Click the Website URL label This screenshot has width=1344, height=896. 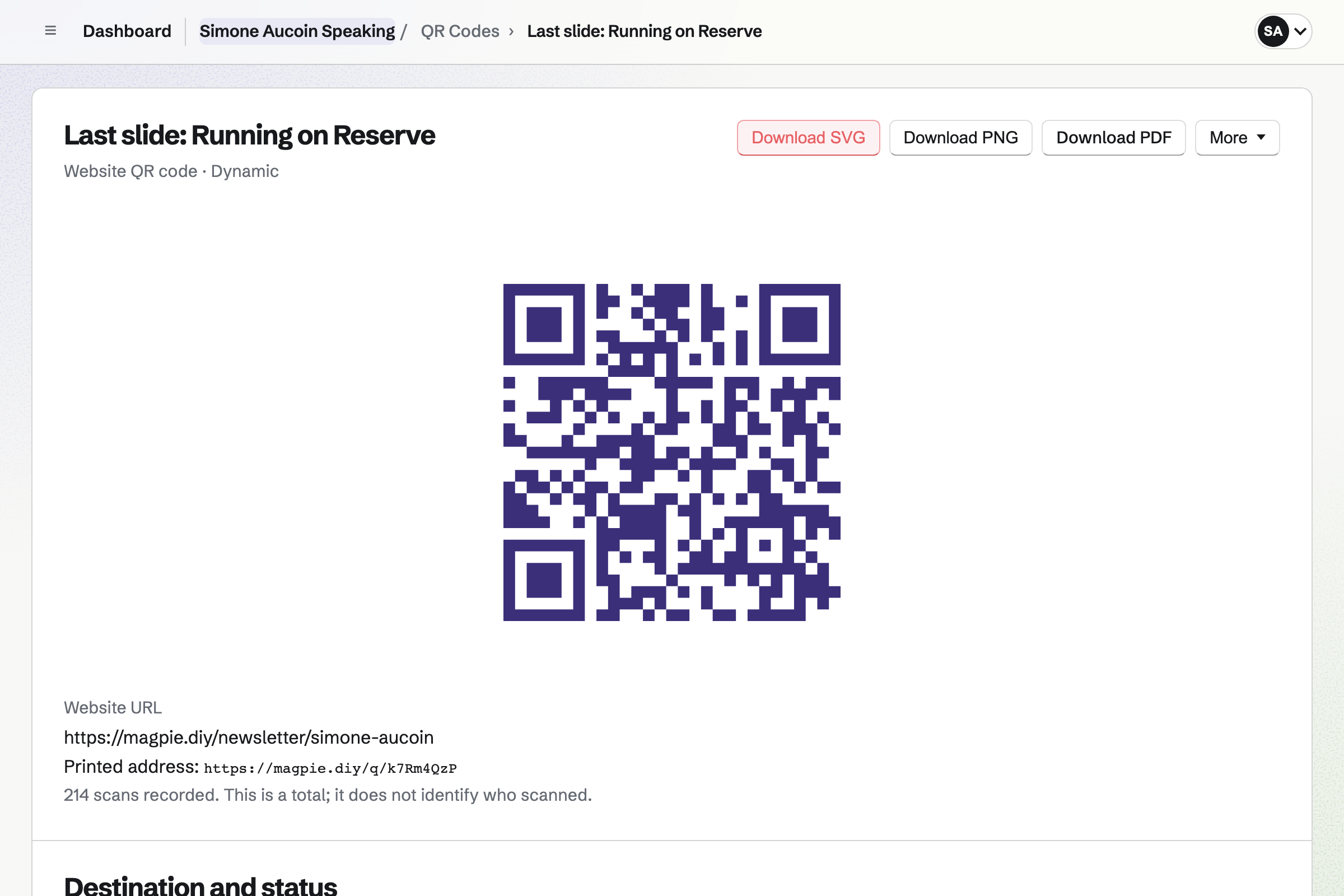pyautogui.click(x=113, y=707)
